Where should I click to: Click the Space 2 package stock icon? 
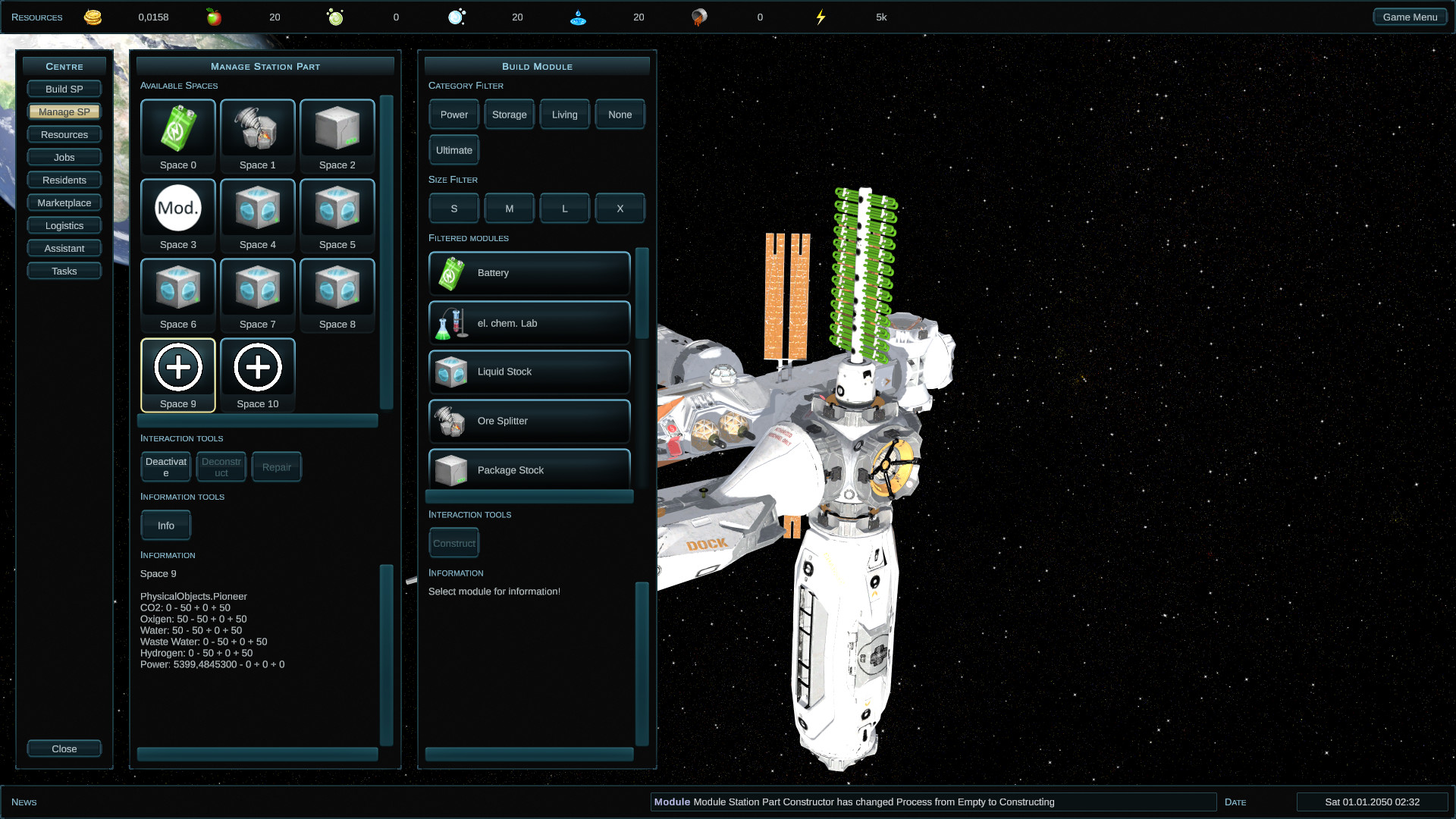click(x=337, y=129)
